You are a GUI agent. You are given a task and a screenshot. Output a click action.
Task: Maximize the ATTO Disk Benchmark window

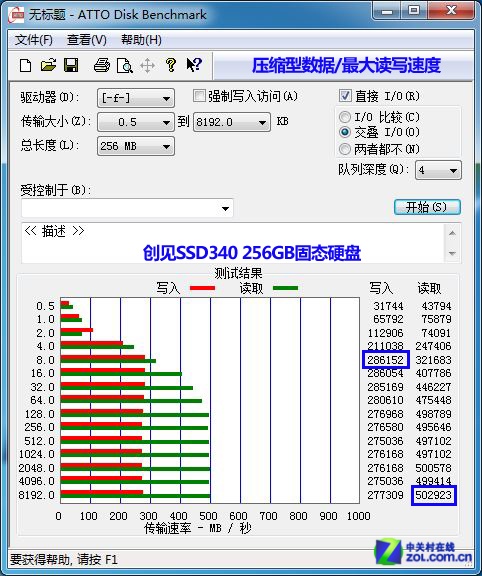tap(414, 11)
